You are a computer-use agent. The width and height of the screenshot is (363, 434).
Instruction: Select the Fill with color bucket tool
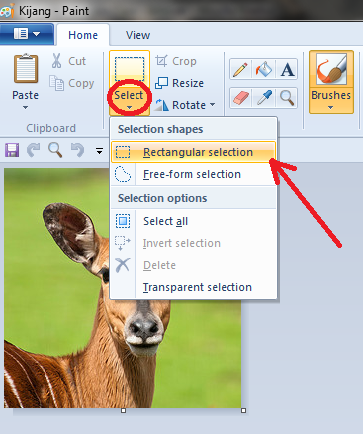264,69
